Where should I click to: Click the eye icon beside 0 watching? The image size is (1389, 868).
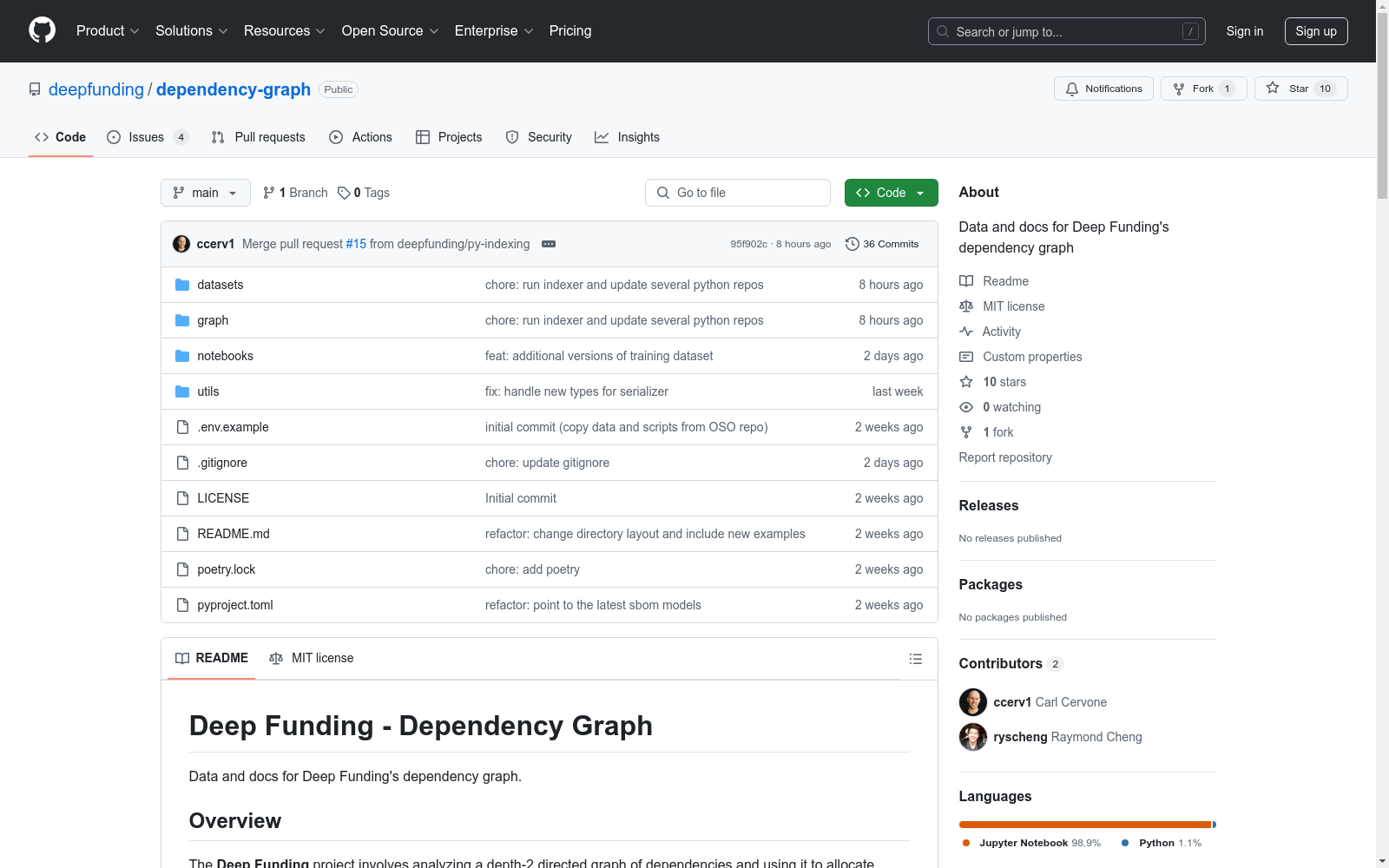(966, 407)
